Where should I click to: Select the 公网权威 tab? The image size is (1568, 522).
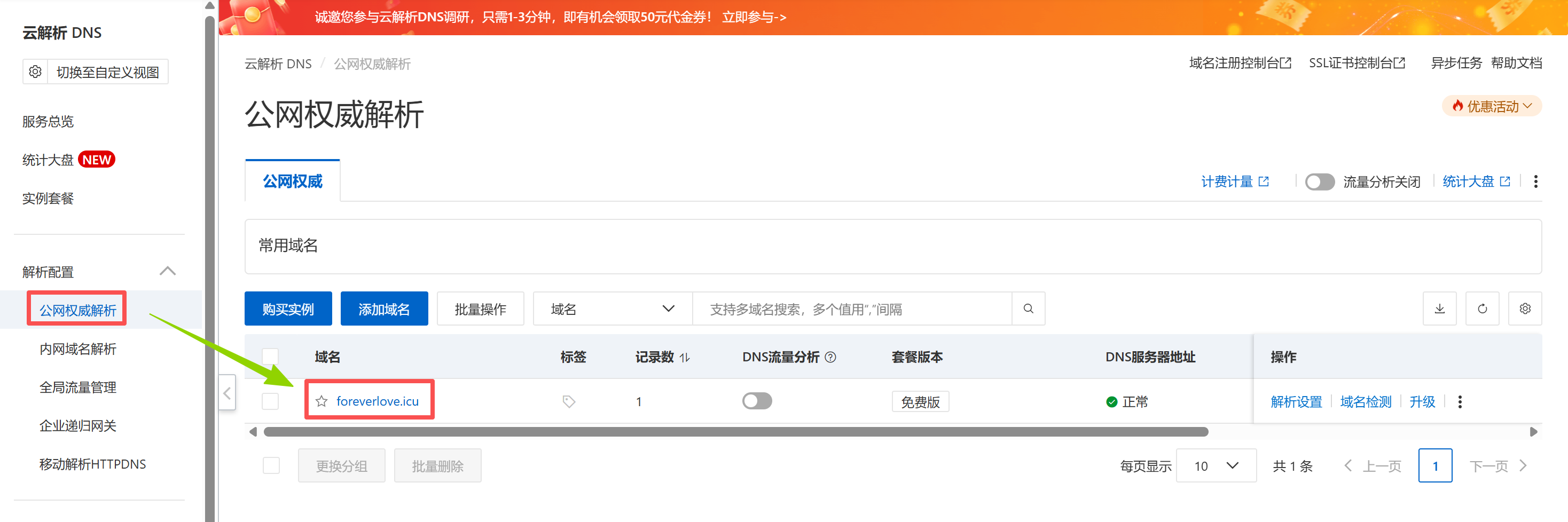(x=293, y=181)
